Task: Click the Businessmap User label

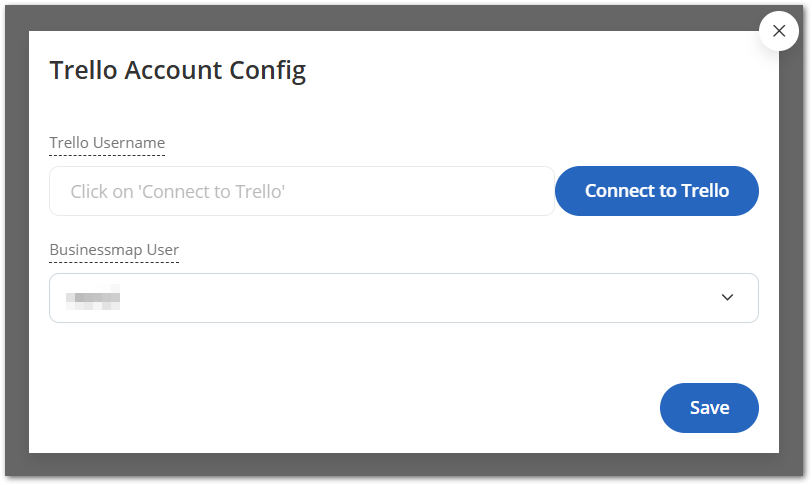Action: (x=114, y=249)
